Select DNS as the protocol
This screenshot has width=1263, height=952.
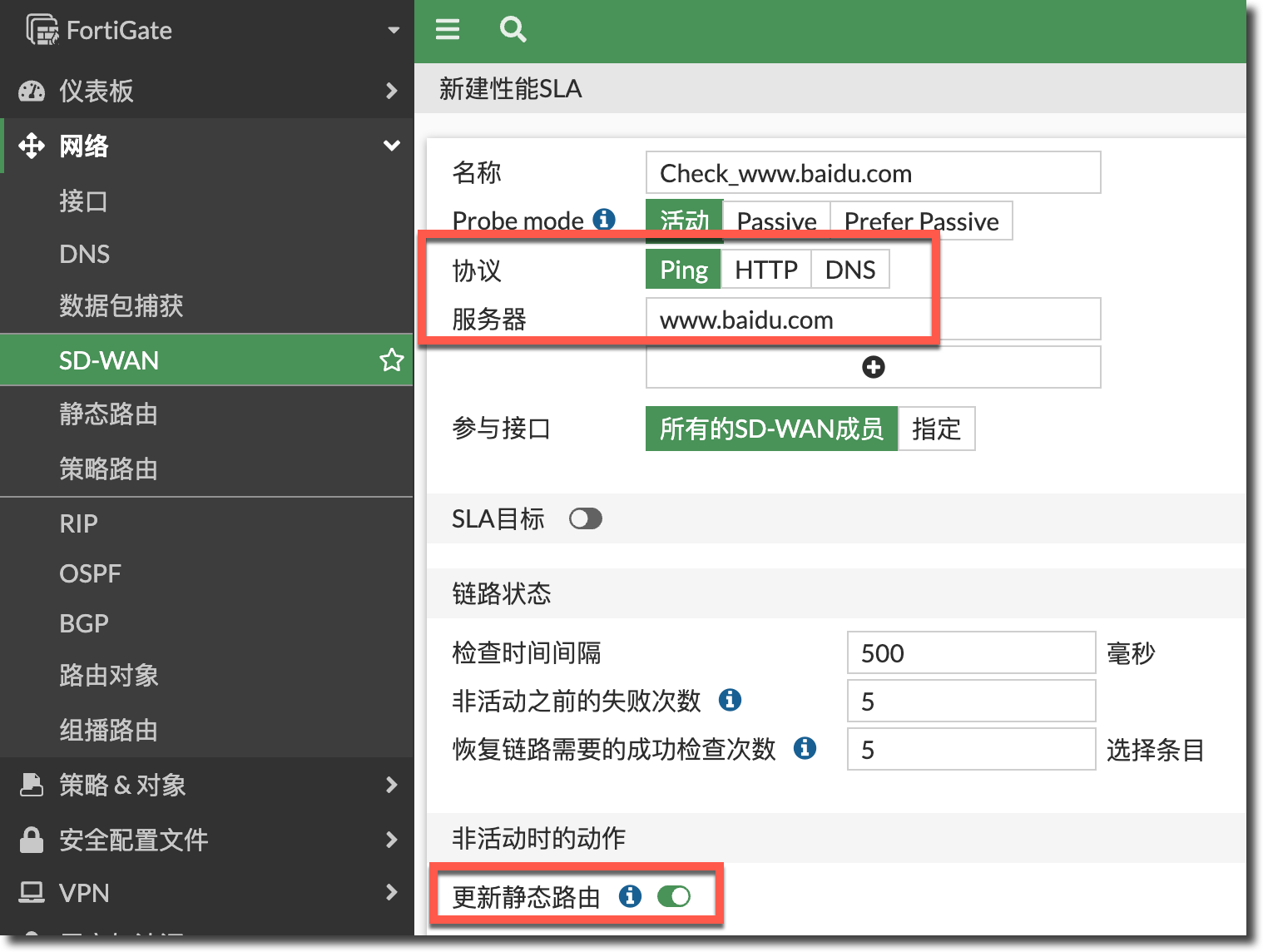click(849, 270)
